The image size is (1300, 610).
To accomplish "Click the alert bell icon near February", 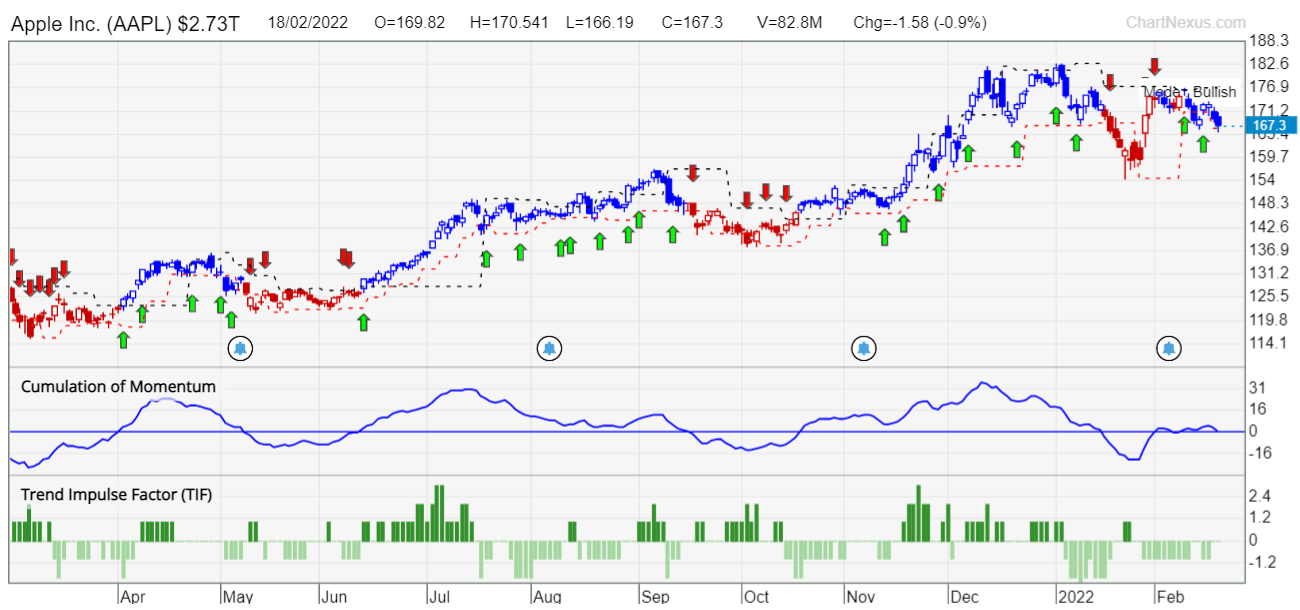I will click(x=1169, y=348).
